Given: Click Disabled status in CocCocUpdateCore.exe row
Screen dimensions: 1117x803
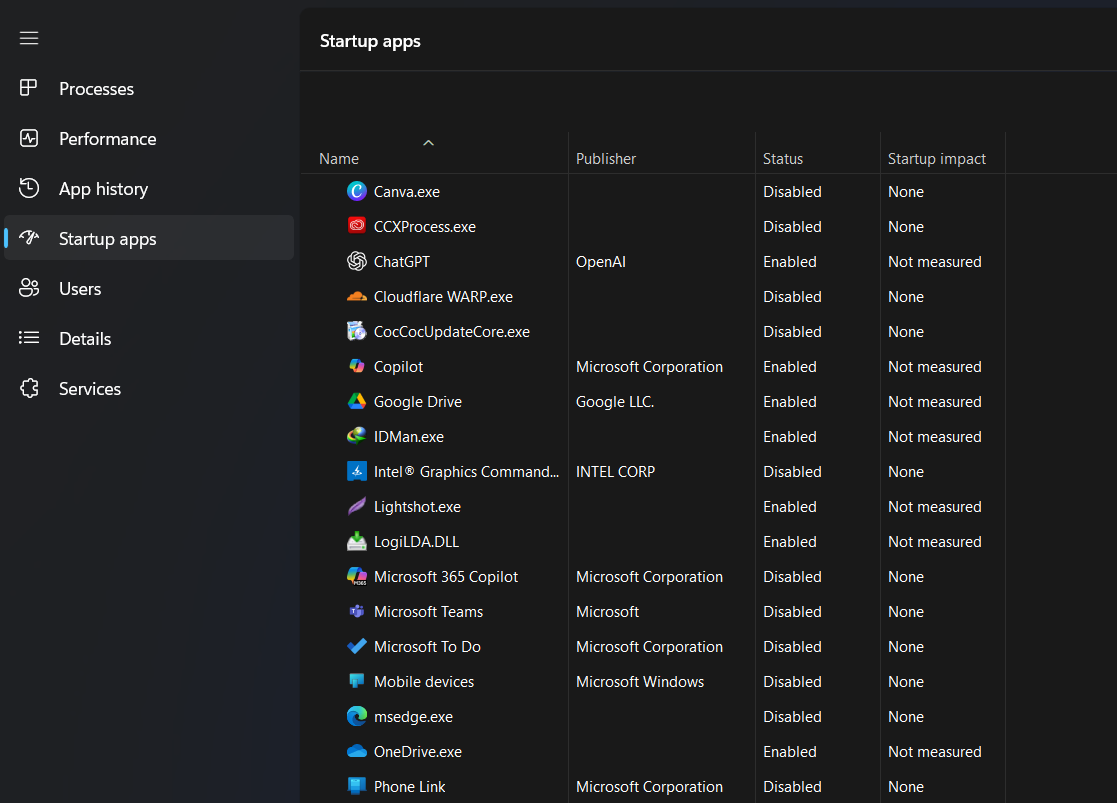Looking at the screenshot, I should (x=792, y=331).
